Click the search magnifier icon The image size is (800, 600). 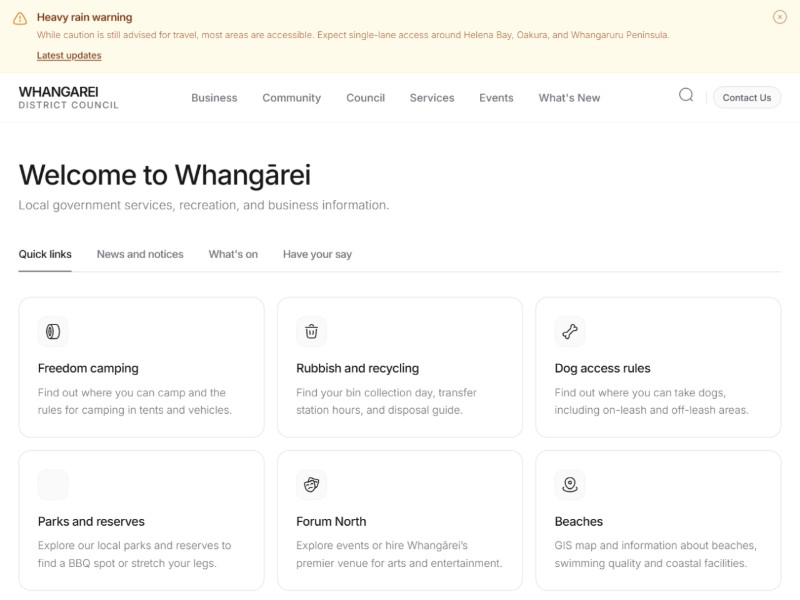point(686,96)
